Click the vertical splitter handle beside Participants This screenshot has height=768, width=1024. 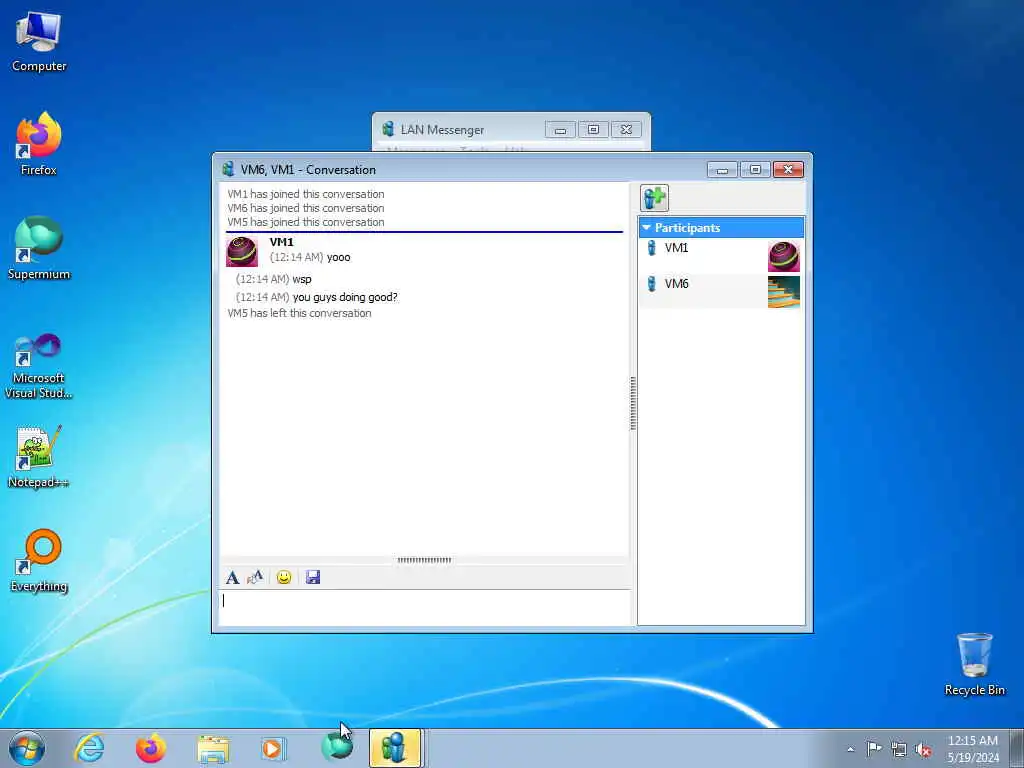(x=633, y=403)
